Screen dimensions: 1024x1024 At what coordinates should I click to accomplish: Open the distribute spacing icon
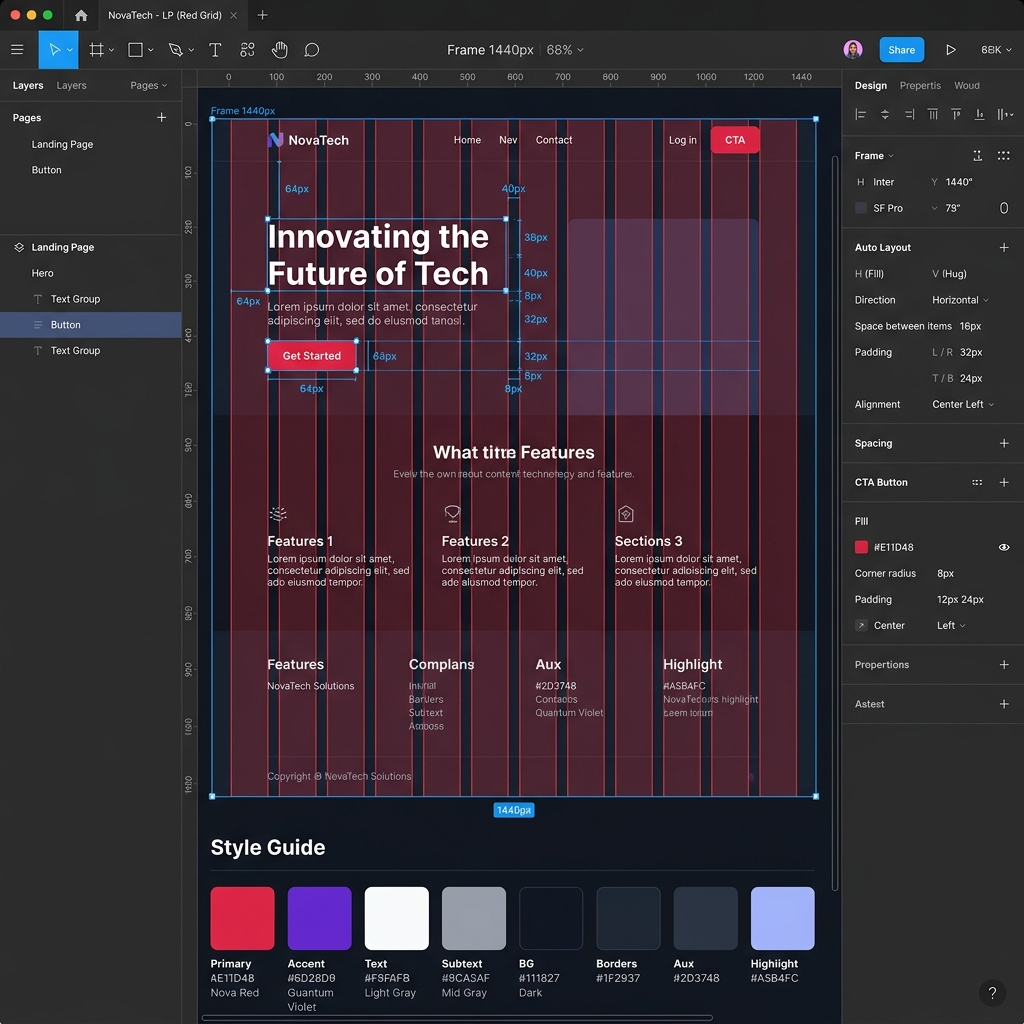tap(1005, 114)
